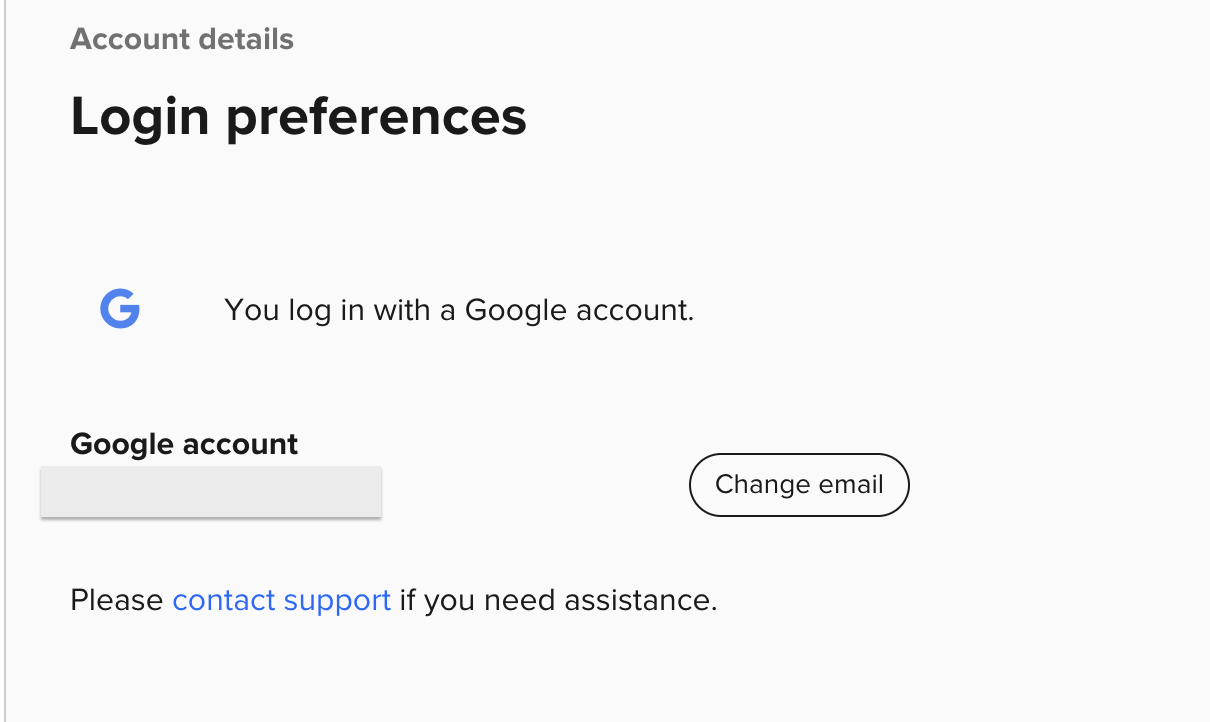
Task: Click the Google account field label
Action: coord(184,444)
